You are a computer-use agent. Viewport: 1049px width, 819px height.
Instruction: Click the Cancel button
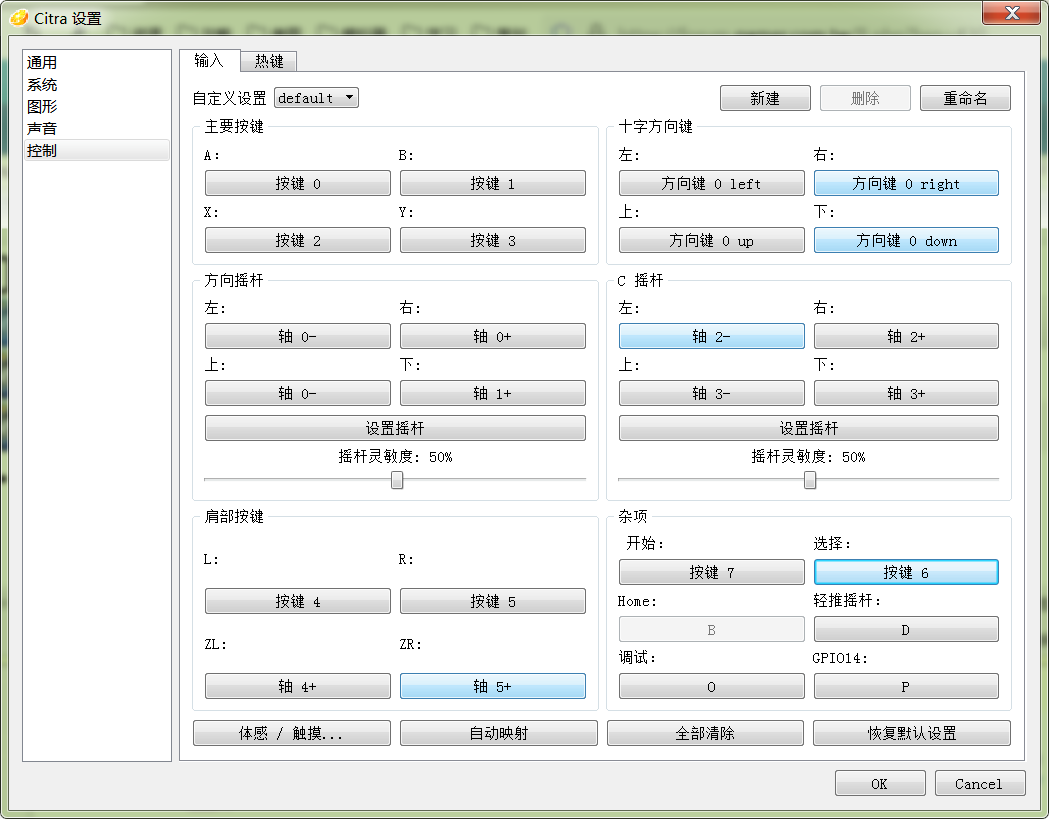[x=979, y=784]
